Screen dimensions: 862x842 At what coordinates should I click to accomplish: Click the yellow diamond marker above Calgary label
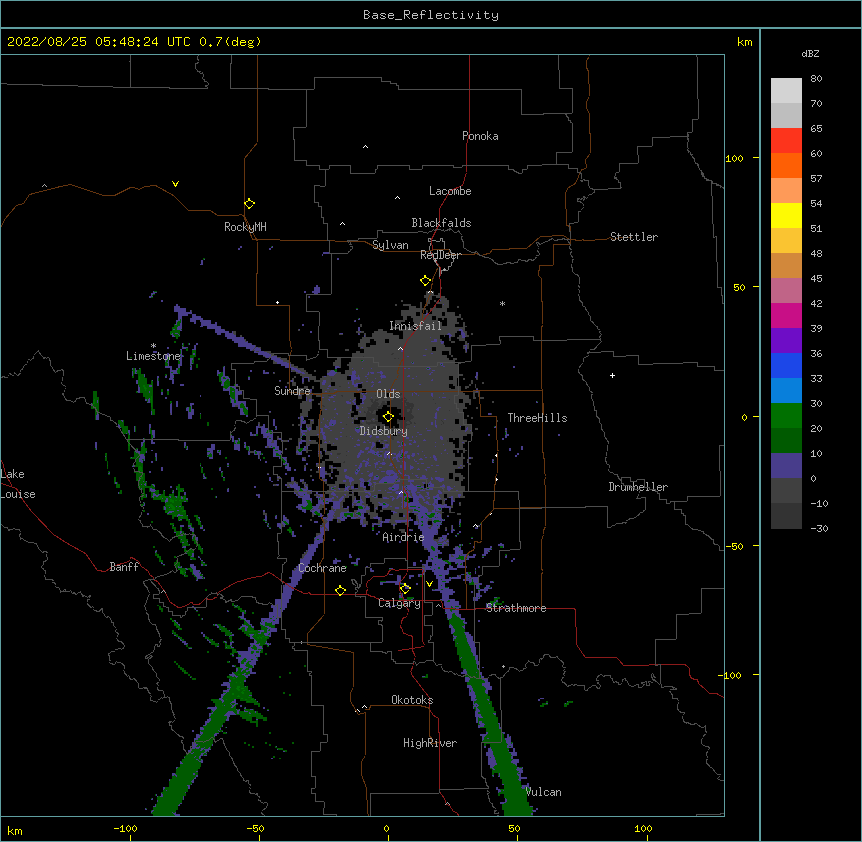(405, 589)
